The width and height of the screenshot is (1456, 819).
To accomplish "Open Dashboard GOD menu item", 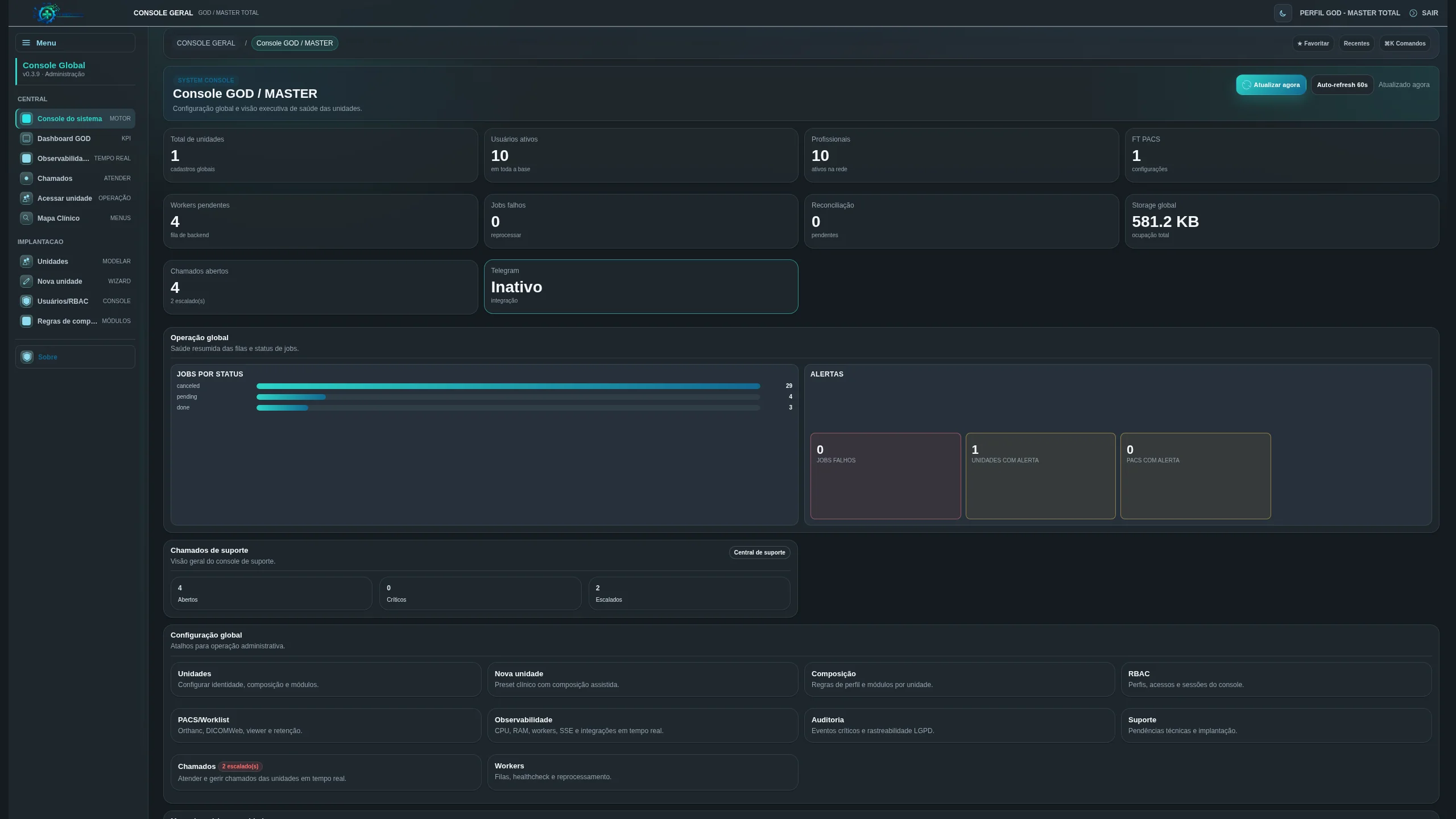I will [x=75, y=139].
